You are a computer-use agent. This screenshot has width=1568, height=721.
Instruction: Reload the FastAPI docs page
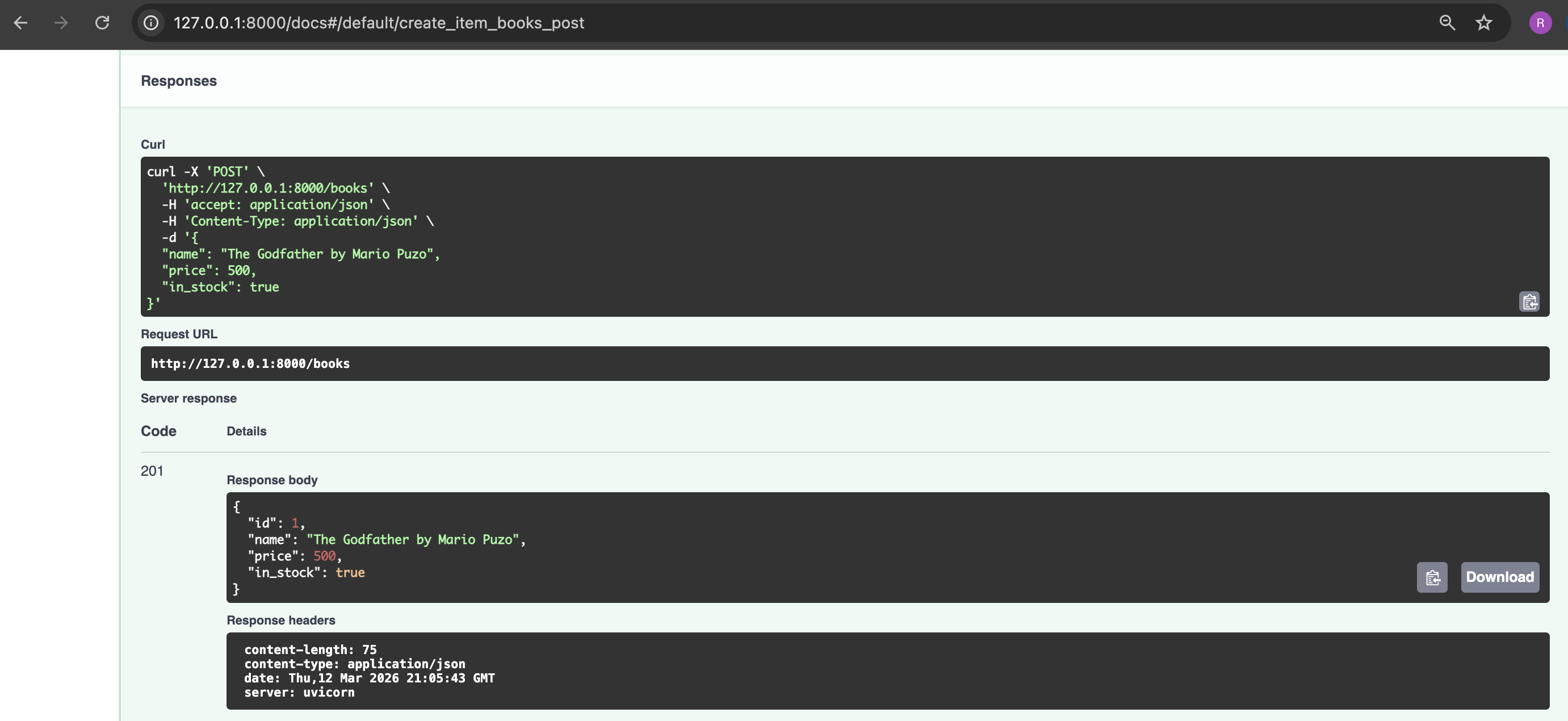click(x=102, y=23)
